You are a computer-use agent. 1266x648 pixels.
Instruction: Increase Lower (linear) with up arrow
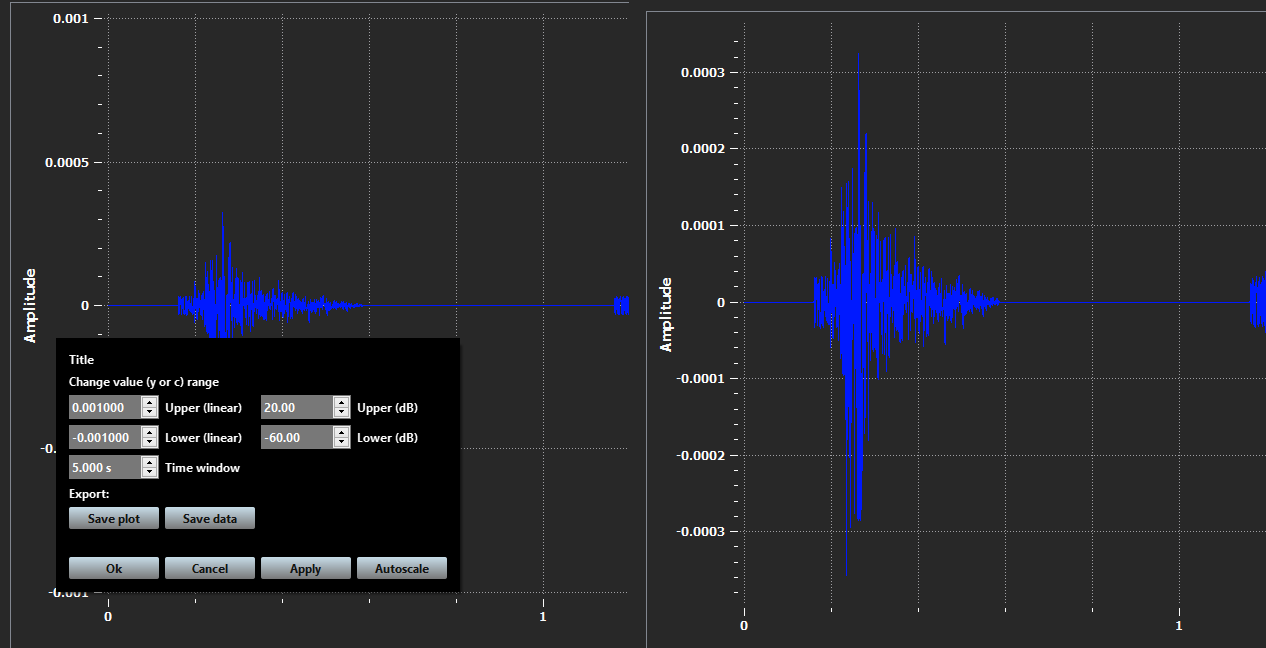(150, 432)
